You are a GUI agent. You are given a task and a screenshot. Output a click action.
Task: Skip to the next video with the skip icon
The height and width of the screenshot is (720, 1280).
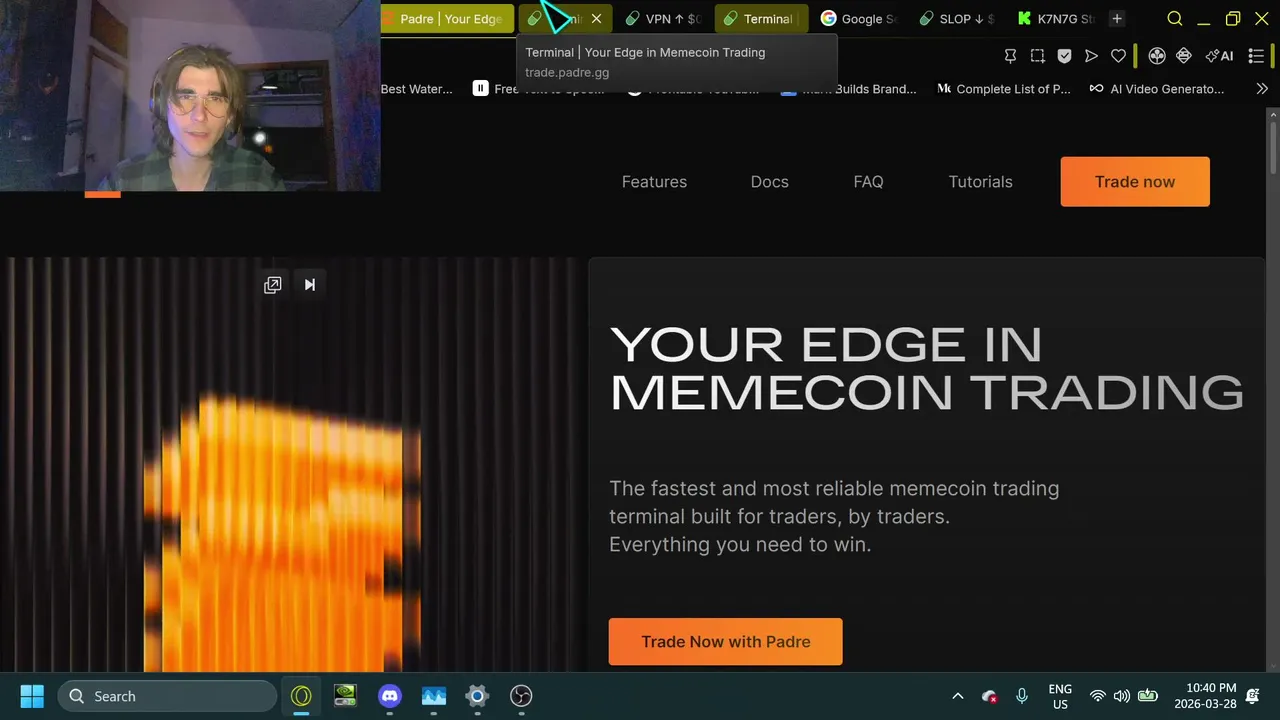click(310, 285)
